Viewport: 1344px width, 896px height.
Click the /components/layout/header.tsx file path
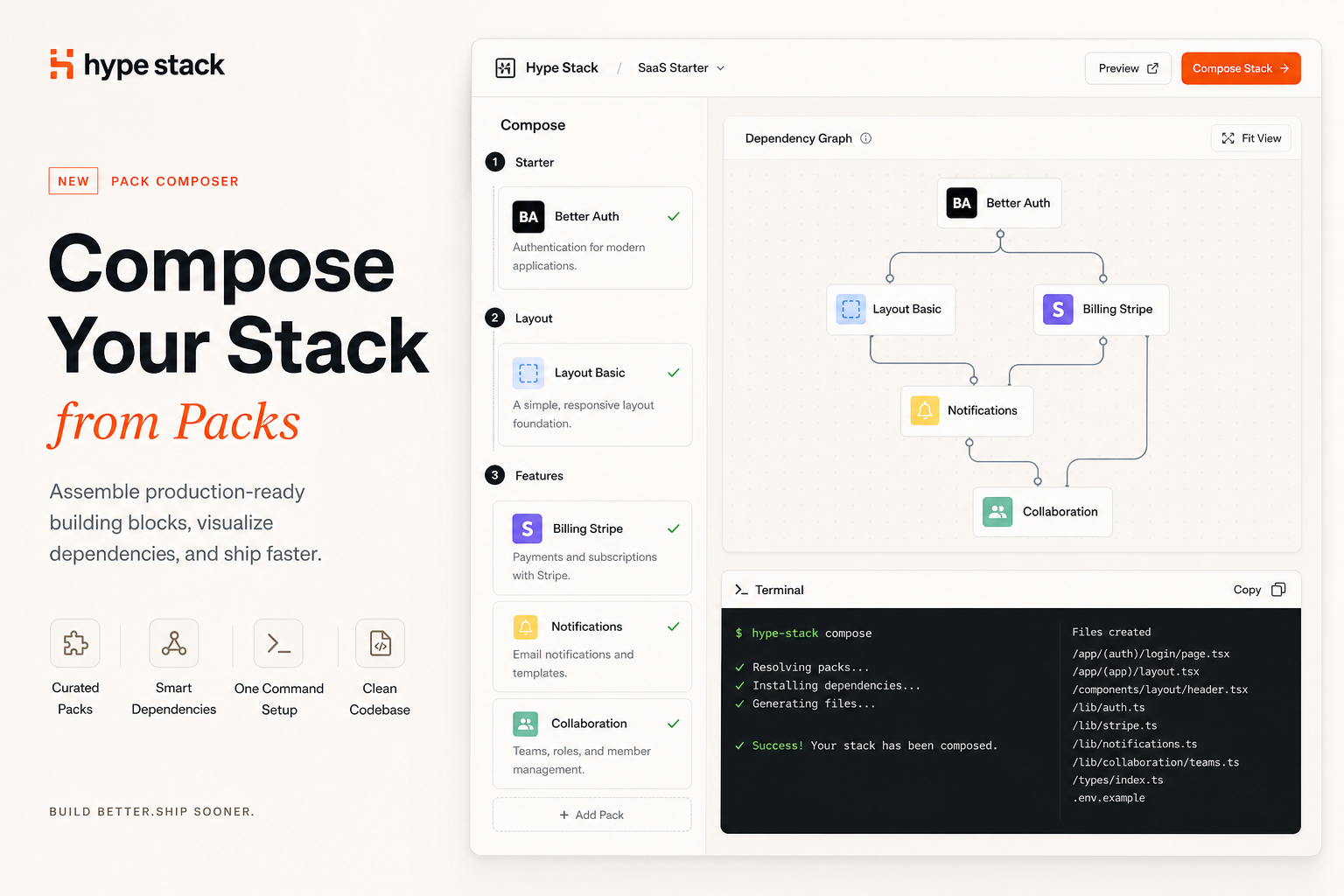pos(1160,689)
